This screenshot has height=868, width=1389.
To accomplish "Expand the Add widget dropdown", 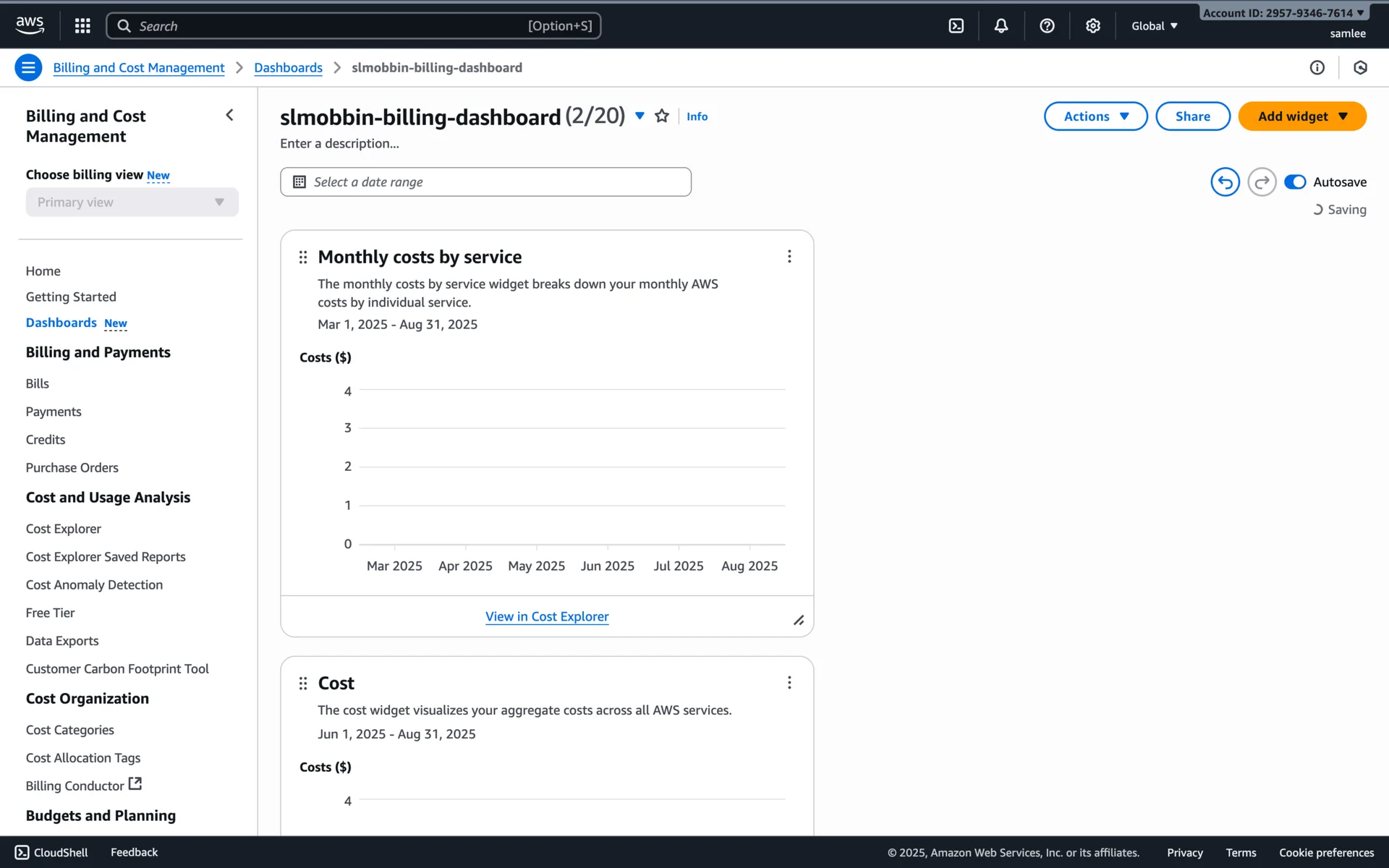I will (x=1301, y=116).
